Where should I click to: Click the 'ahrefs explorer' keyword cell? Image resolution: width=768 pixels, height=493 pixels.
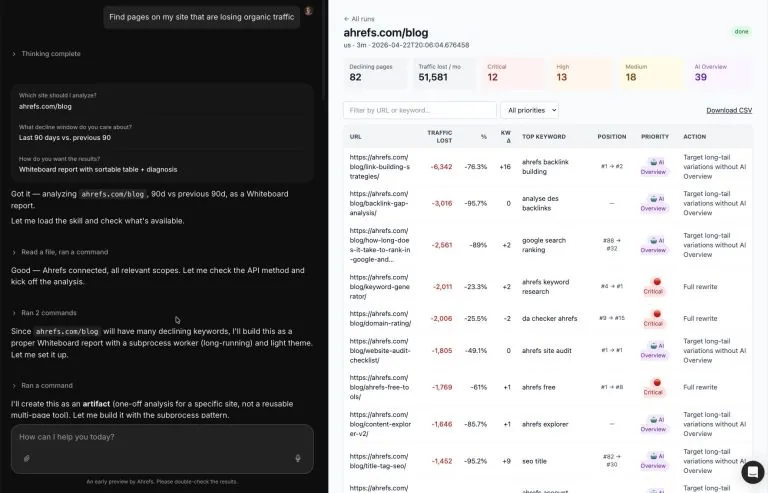[545, 424]
